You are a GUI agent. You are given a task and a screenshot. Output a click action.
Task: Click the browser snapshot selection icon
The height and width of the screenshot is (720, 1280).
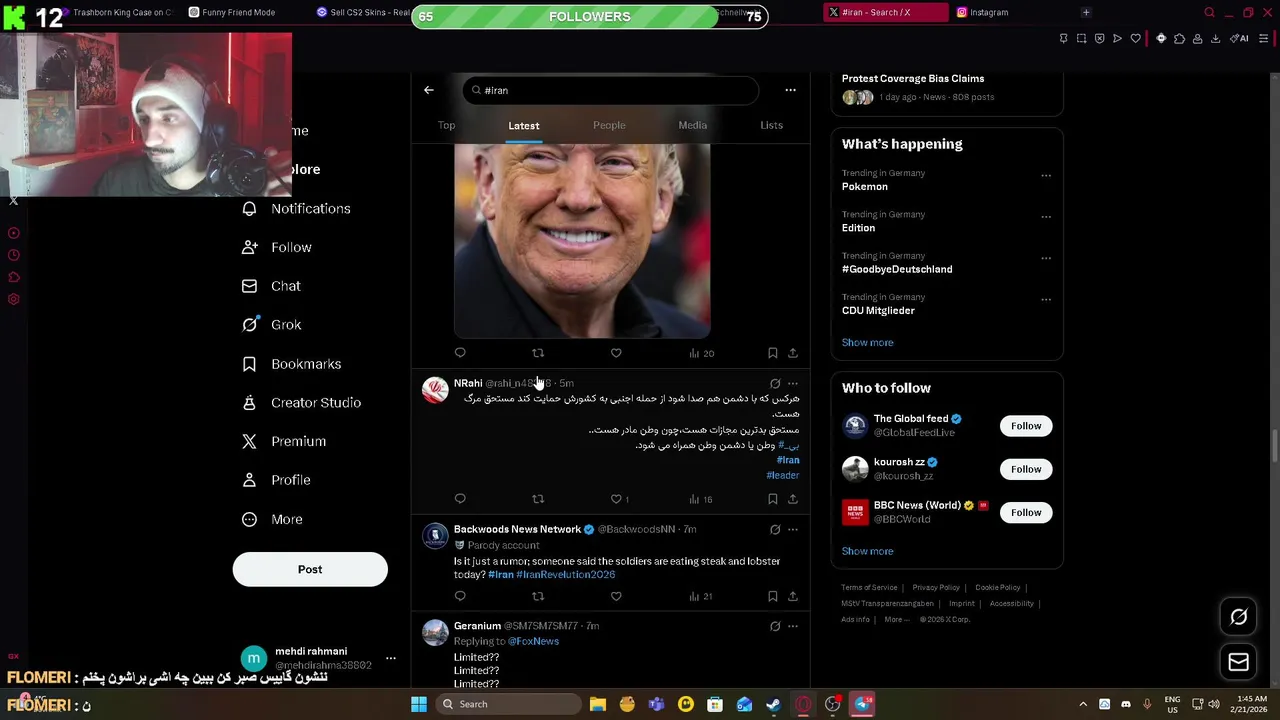[1081, 38]
